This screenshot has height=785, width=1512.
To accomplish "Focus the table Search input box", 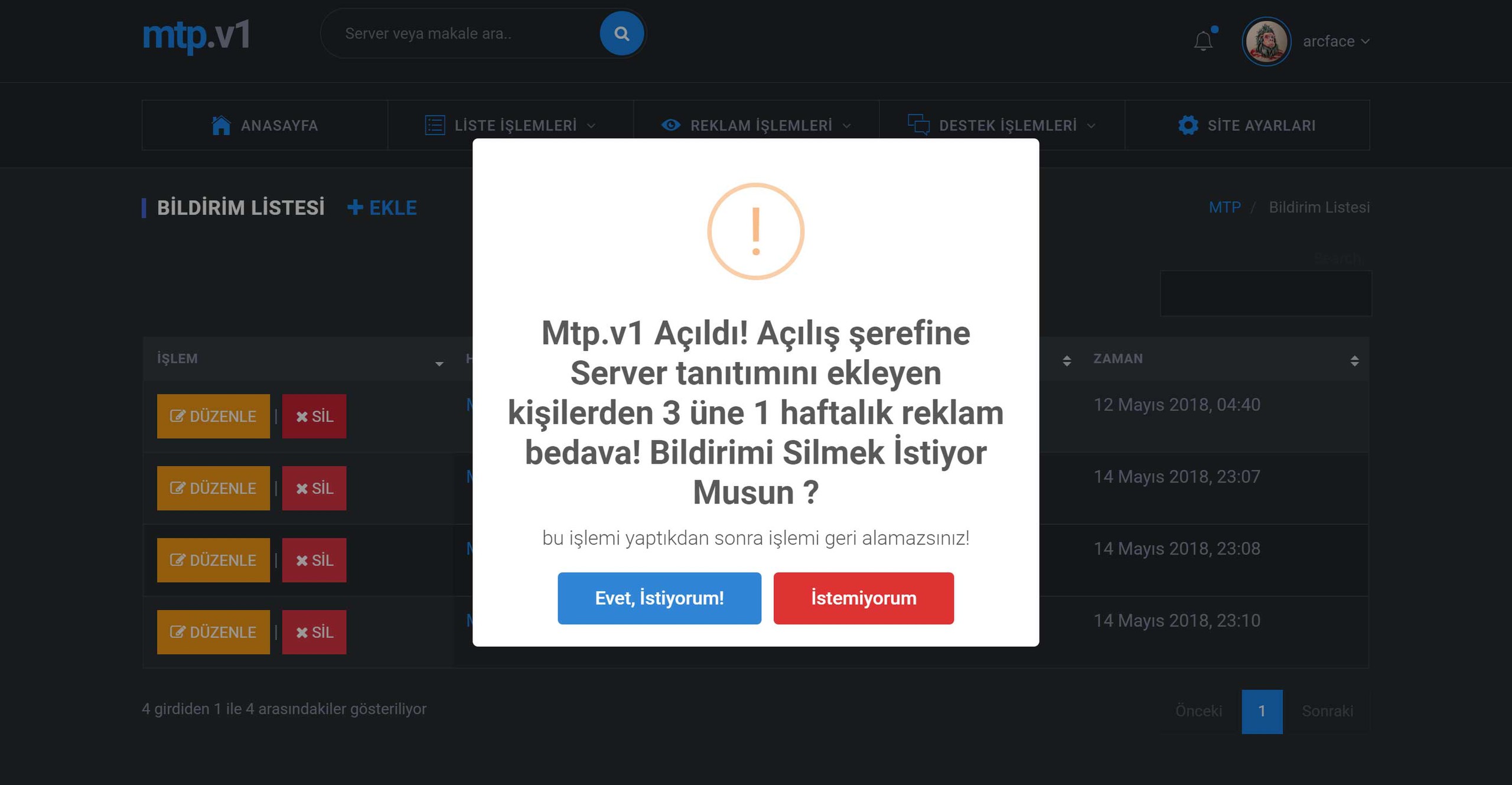I will [1266, 294].
